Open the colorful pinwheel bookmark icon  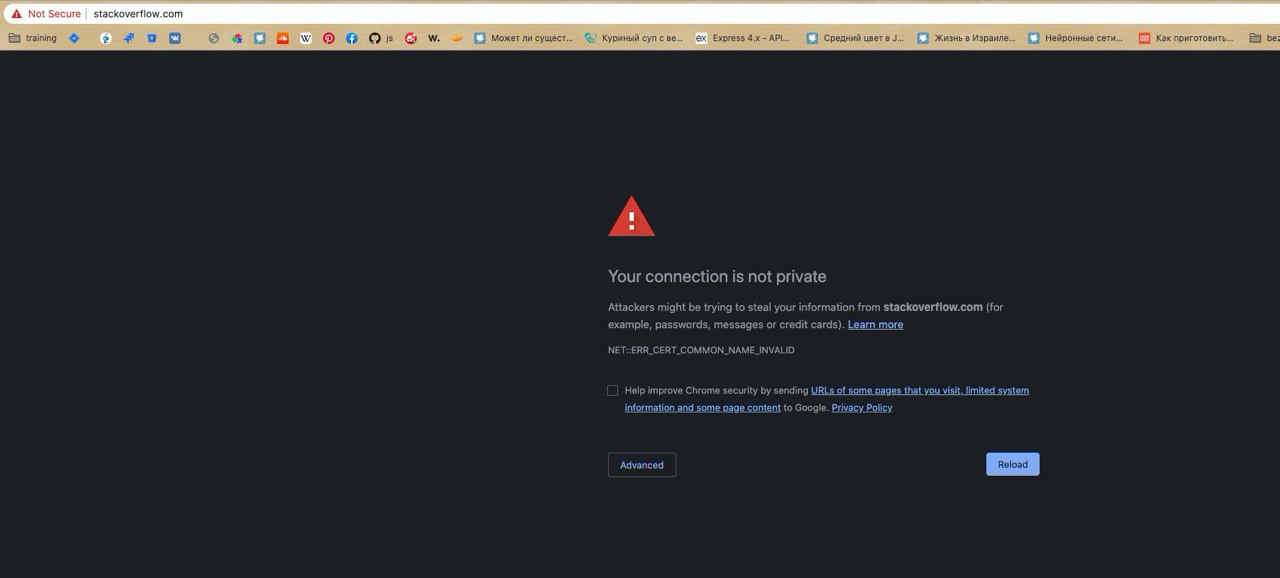coord(237,38)
